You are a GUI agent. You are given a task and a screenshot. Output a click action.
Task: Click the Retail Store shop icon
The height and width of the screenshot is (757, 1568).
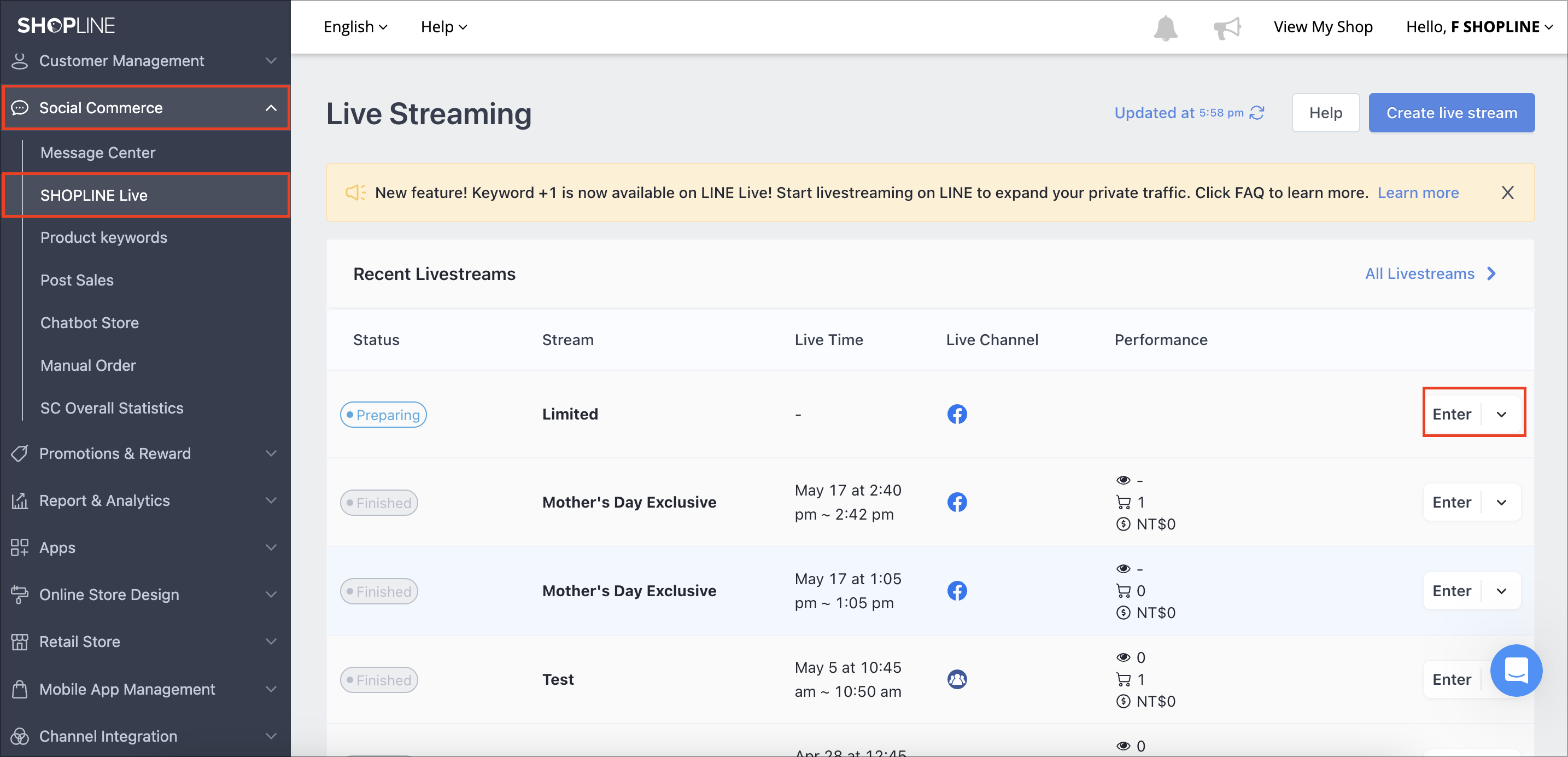coord(20,641)
